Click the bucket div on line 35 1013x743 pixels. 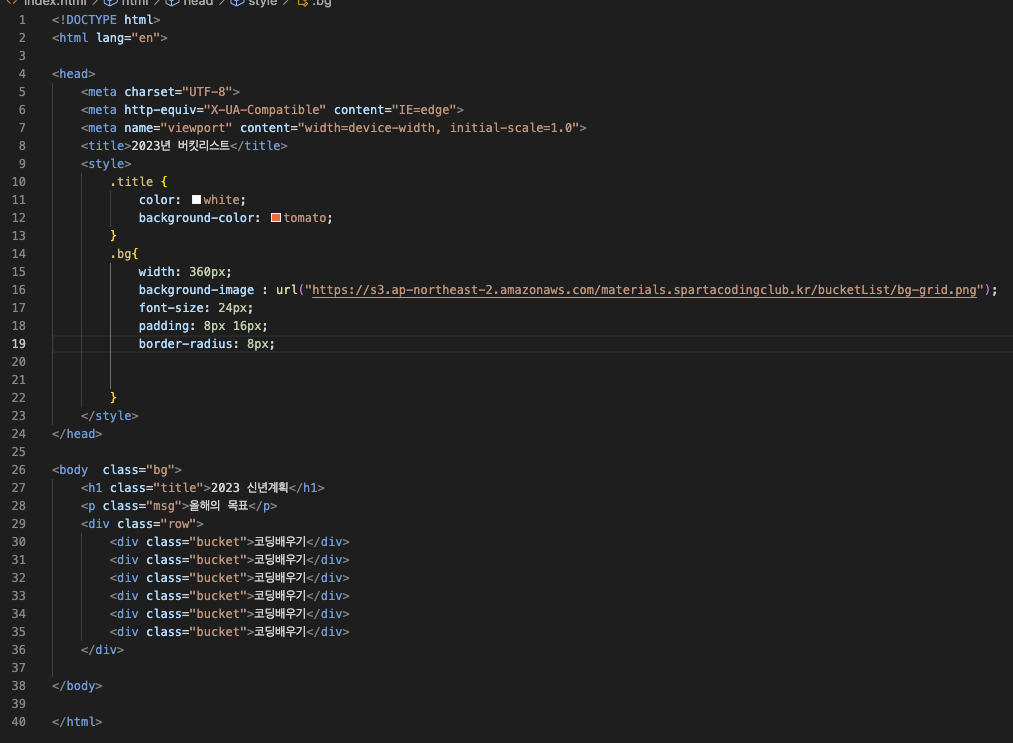coord(229,632)
